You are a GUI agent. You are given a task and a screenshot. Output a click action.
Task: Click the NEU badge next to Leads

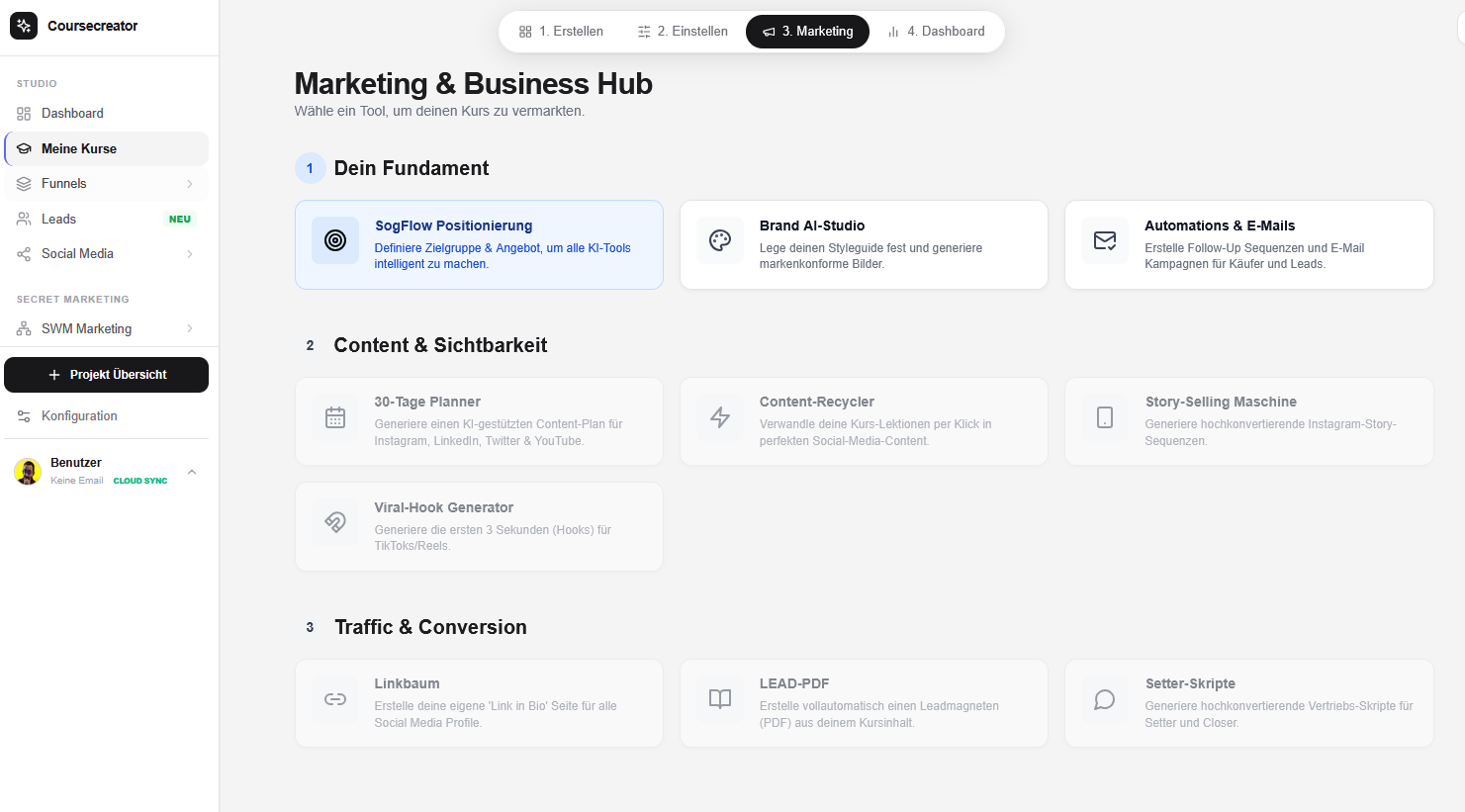pos(180,220)
